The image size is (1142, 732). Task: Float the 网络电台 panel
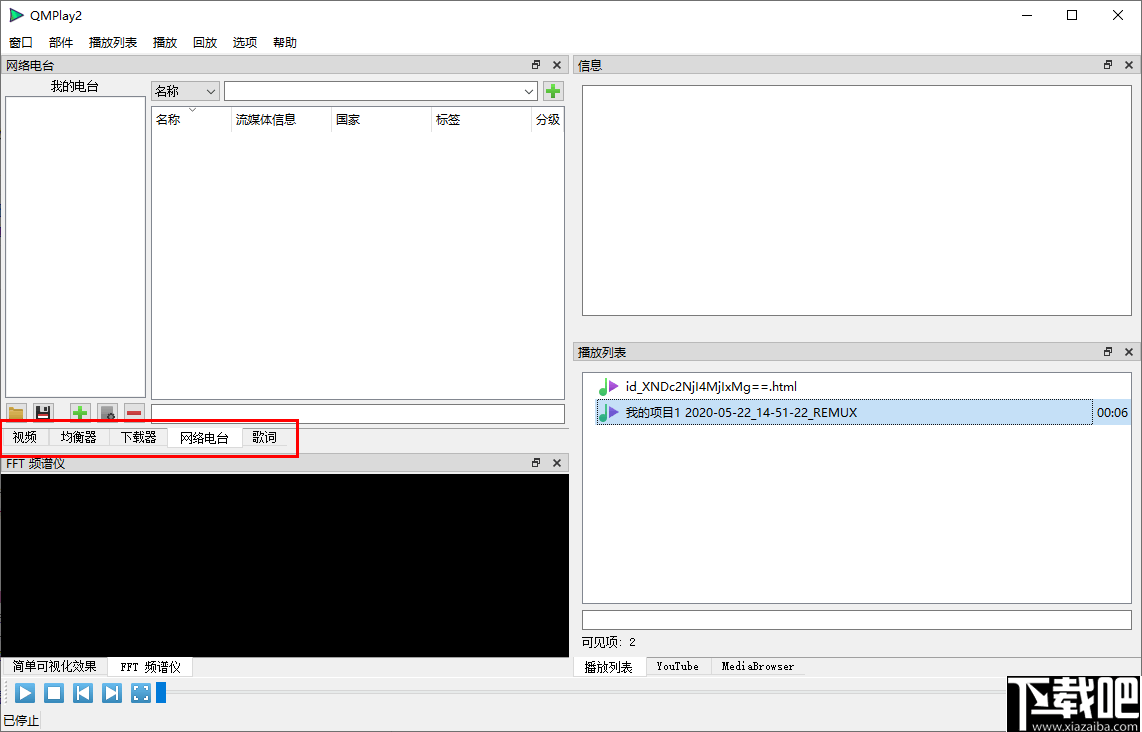tap(536, 65)
